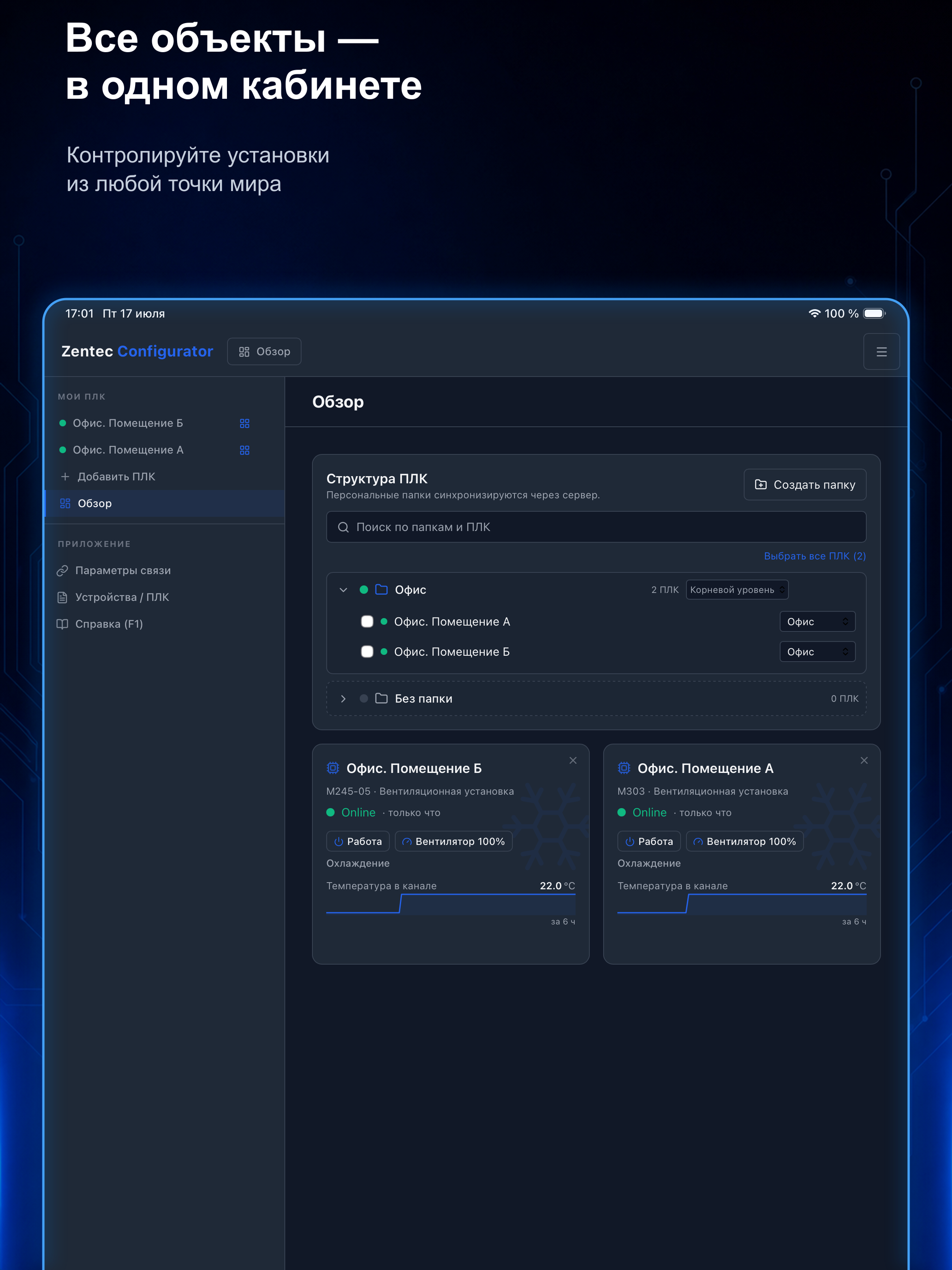Screen dimensions: 952x1270
Task: Click the 17:01 clock in status bar
Action: [79, 313]
